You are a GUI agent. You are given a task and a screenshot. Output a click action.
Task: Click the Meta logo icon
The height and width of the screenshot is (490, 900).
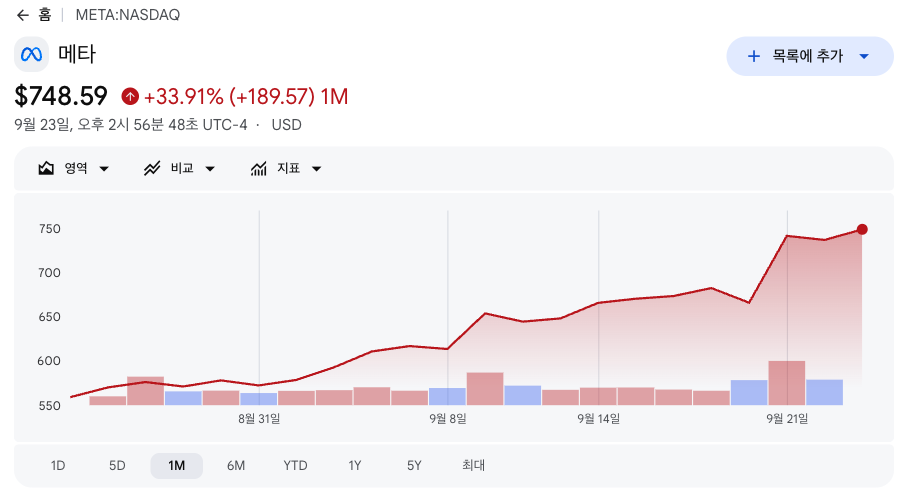(32, 55)
